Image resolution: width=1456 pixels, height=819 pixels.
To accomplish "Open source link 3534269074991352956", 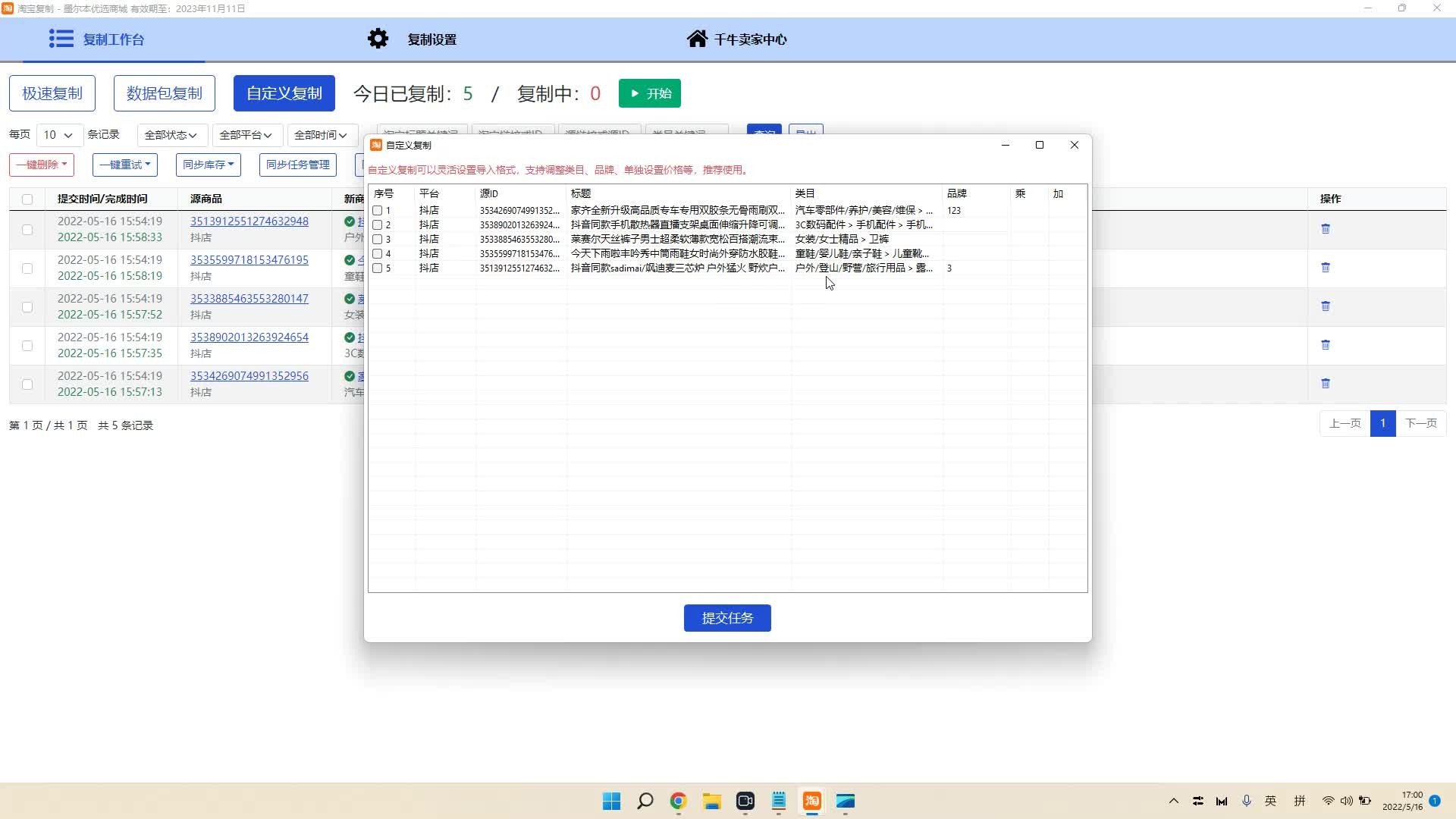I will coord(249,376).
